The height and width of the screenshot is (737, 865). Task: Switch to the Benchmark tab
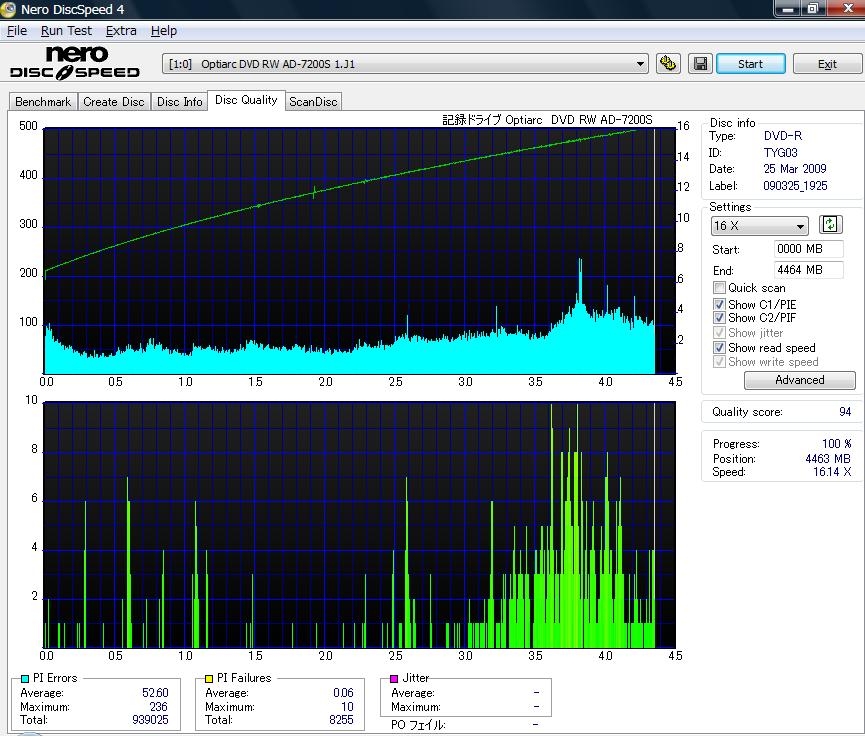(43, 102)
